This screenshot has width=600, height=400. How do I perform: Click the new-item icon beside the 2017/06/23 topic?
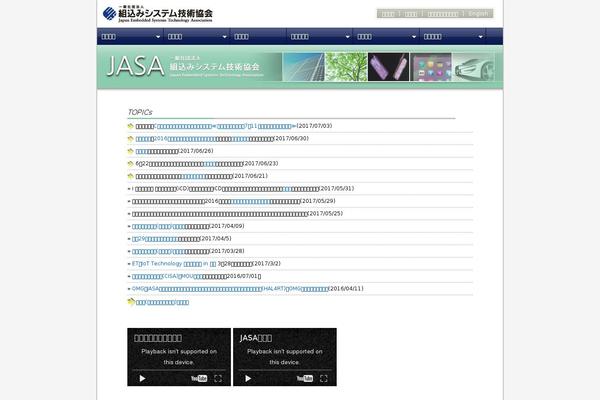130,164
